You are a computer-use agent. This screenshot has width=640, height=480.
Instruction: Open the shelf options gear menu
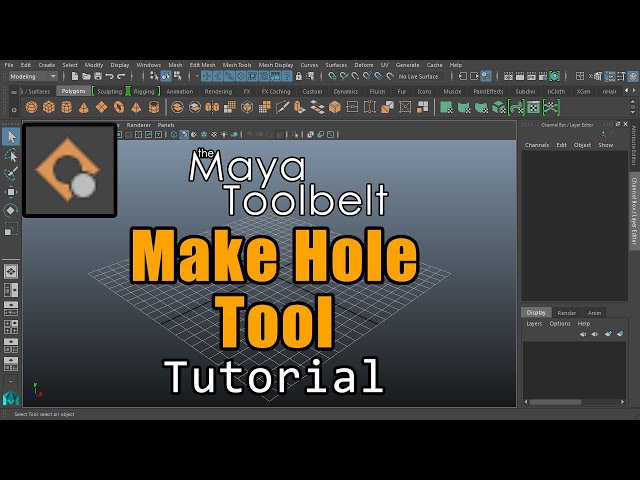tap(14, 110)
